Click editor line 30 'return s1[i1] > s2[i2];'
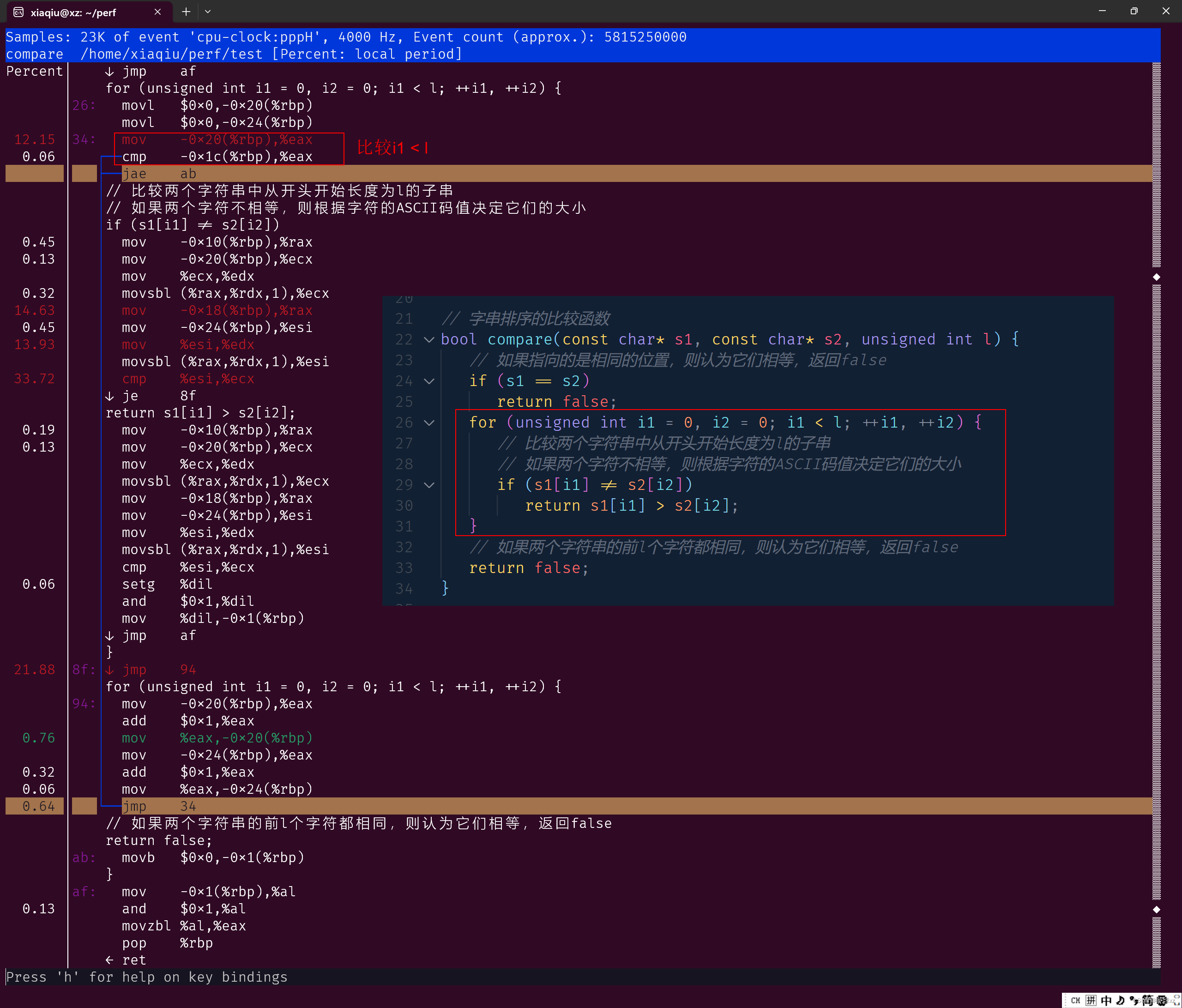Image resolution: width=1182 pixels, height=1008 pixels. pyautogui.click(x=632, y=506)
